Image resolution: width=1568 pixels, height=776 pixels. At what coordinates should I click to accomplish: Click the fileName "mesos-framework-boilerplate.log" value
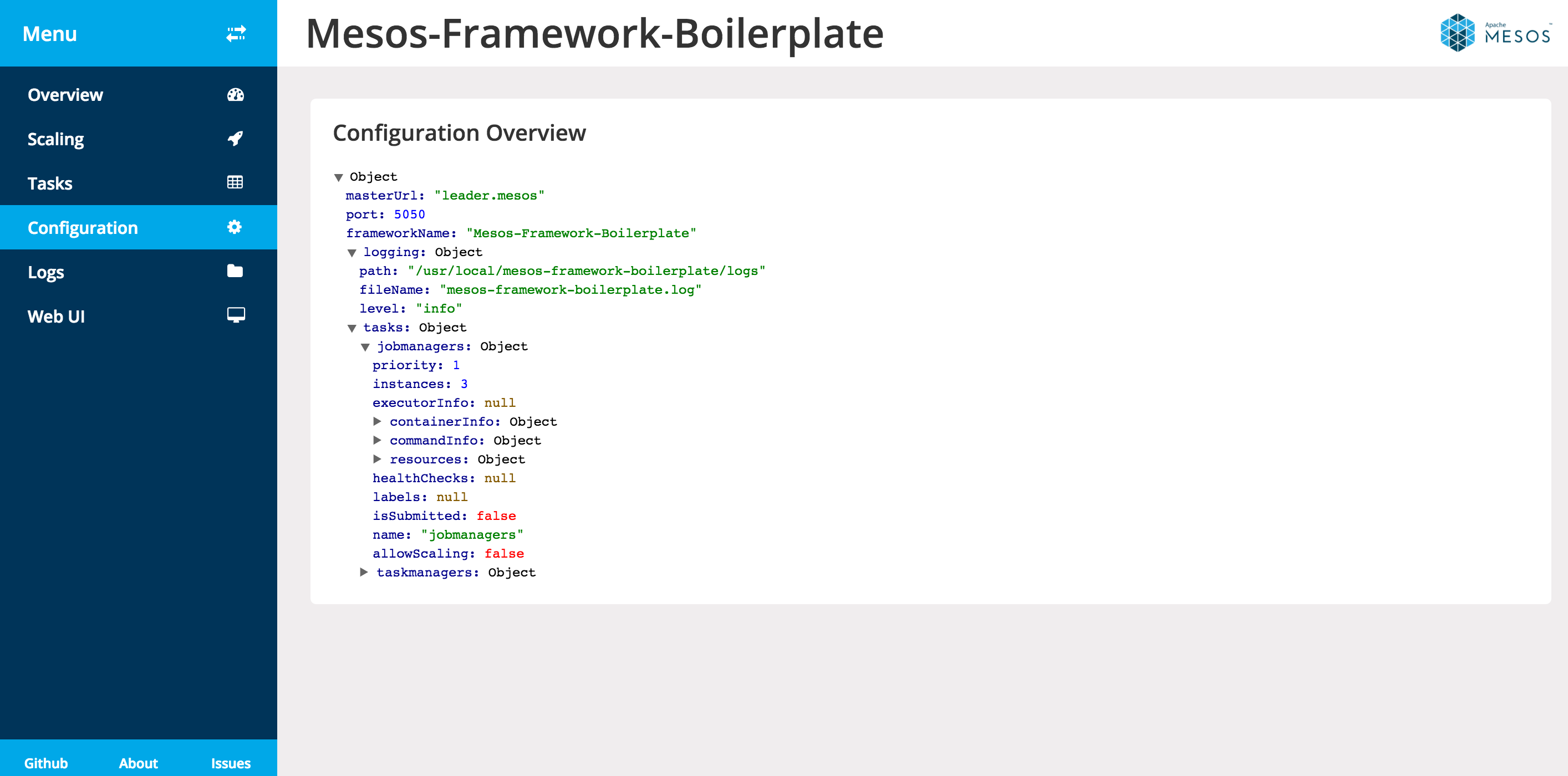571,290
